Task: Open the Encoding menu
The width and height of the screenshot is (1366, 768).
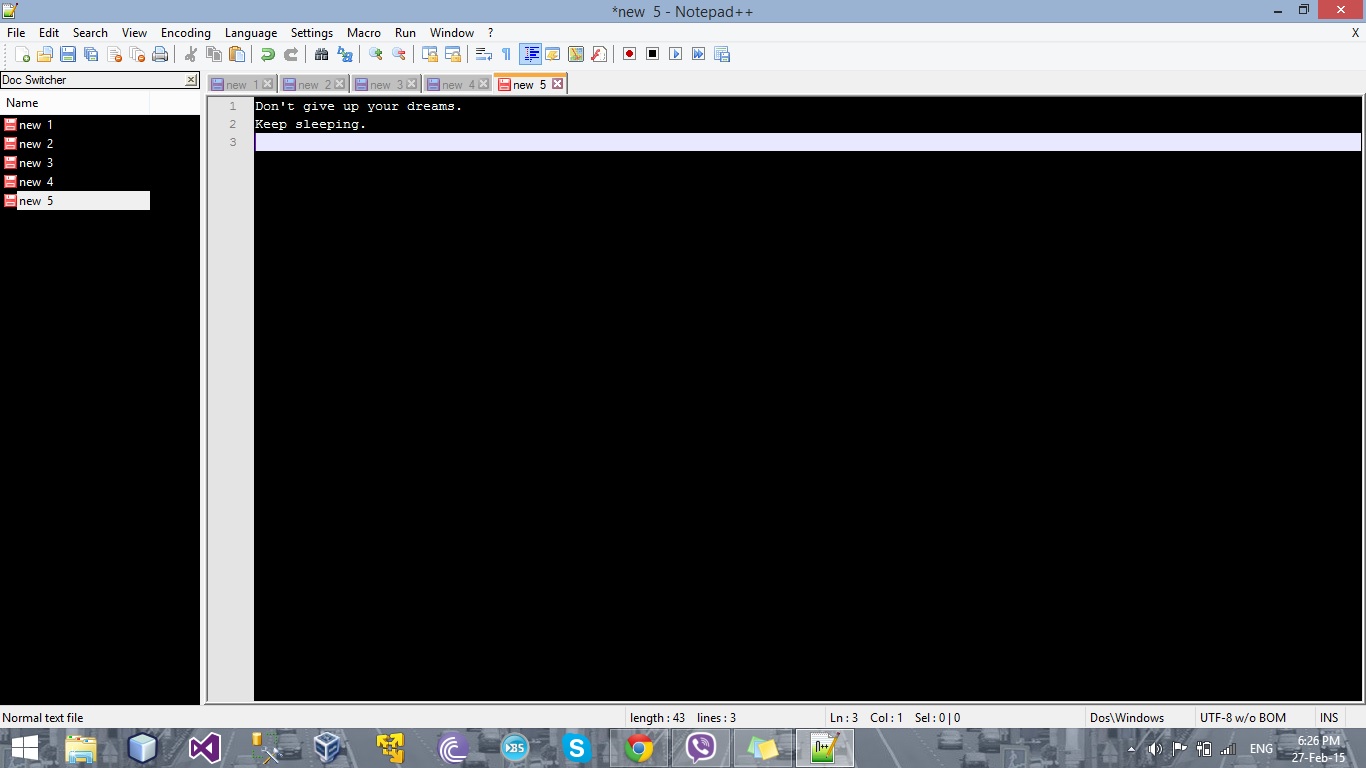Action: tap(186, 33)
